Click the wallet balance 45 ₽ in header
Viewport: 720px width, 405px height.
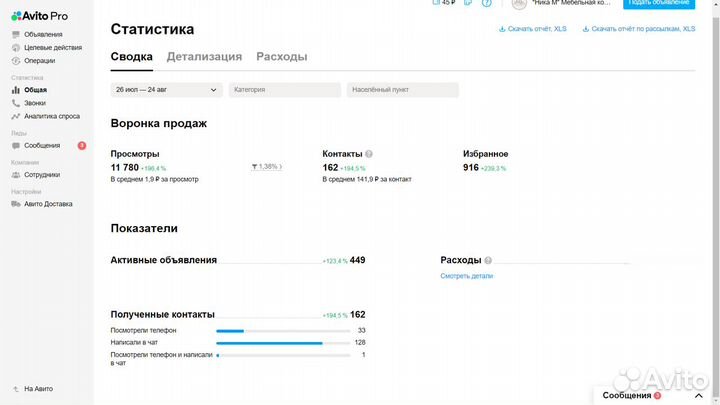pyautogui.click(x=444, y=3)
